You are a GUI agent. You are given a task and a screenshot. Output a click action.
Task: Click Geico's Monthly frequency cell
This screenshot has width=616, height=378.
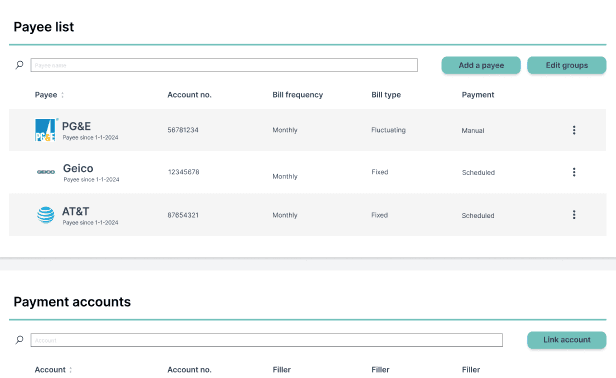tap(285, 176)
